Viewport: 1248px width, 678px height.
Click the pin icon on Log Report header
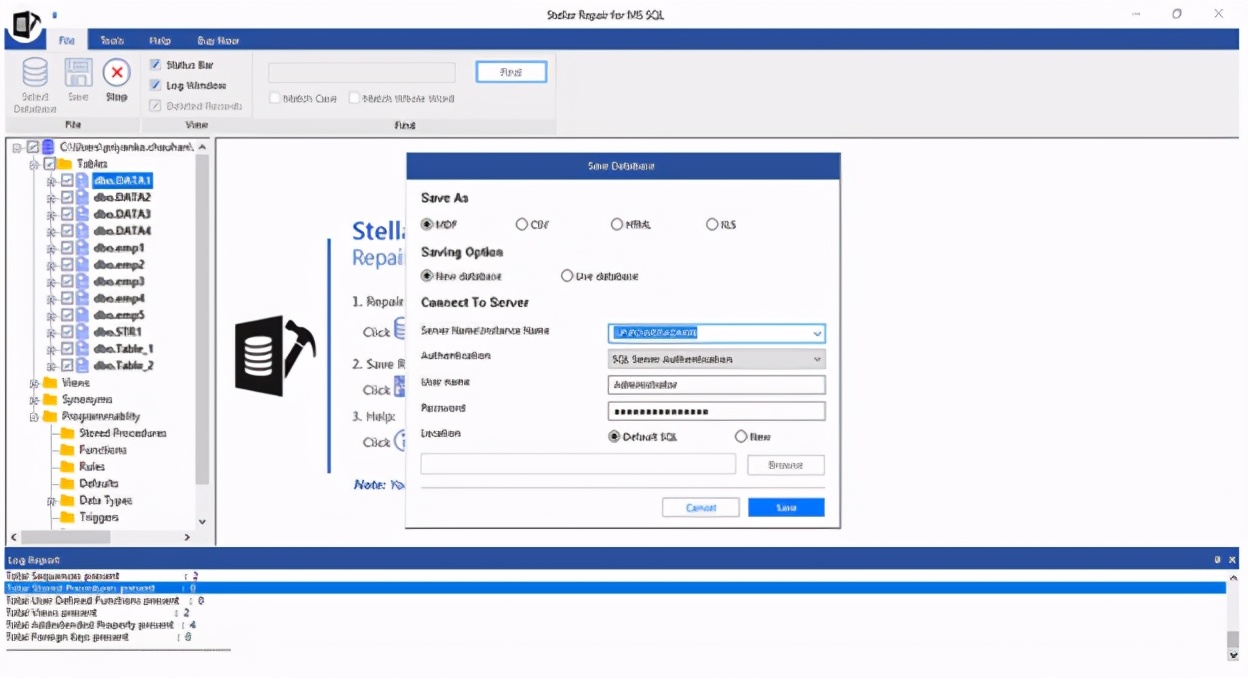click(x=1217, y=560)
